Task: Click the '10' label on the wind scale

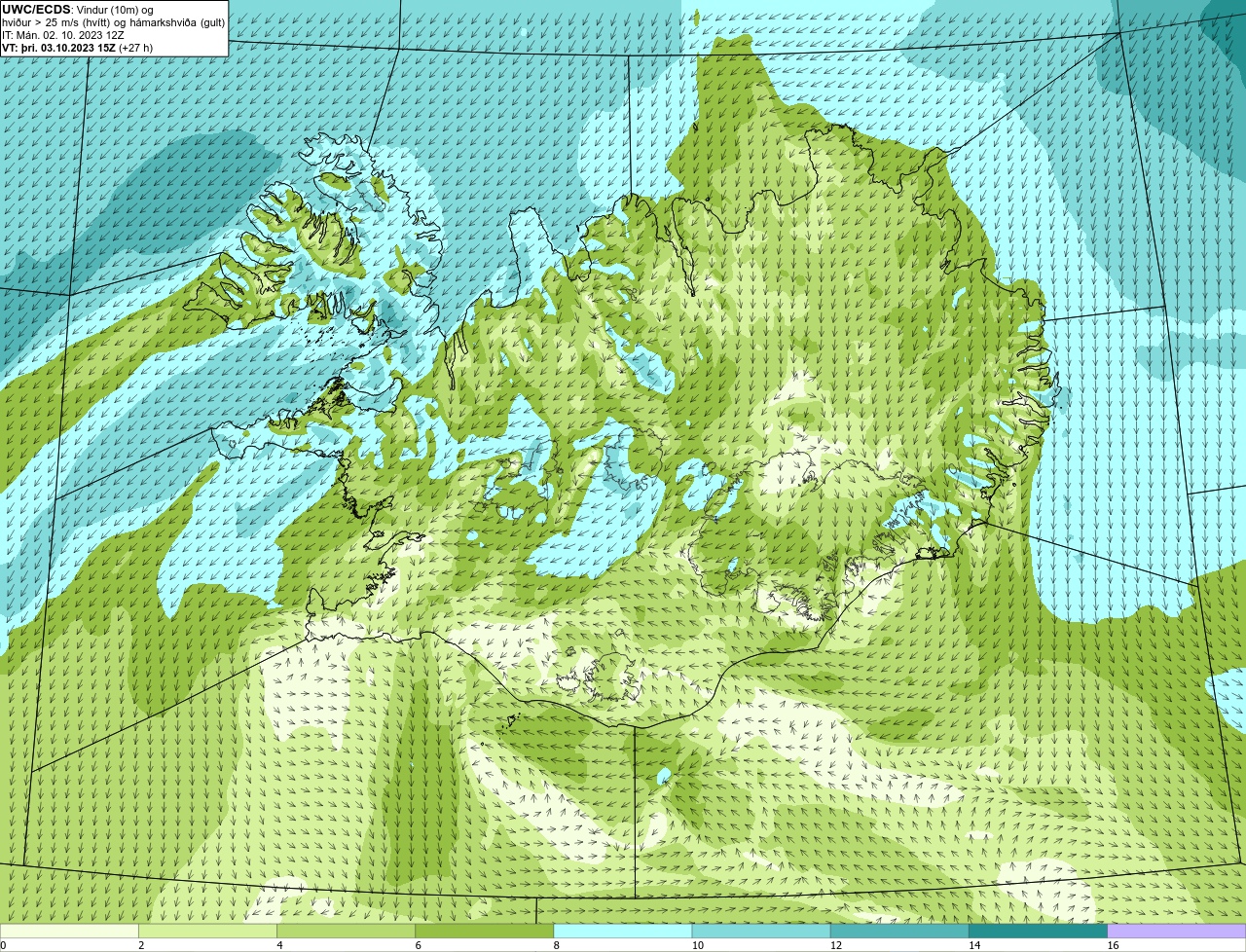Action: coord(697,945)
